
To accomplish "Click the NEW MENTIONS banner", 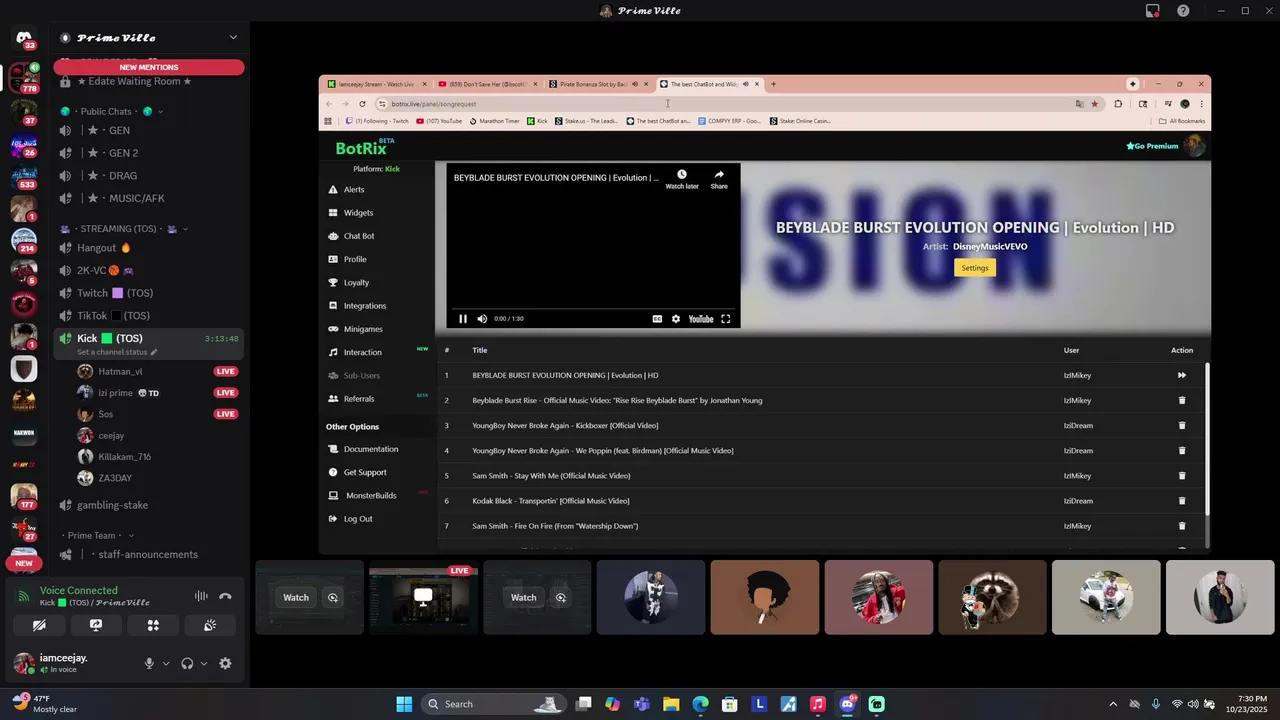I will 149,67.
